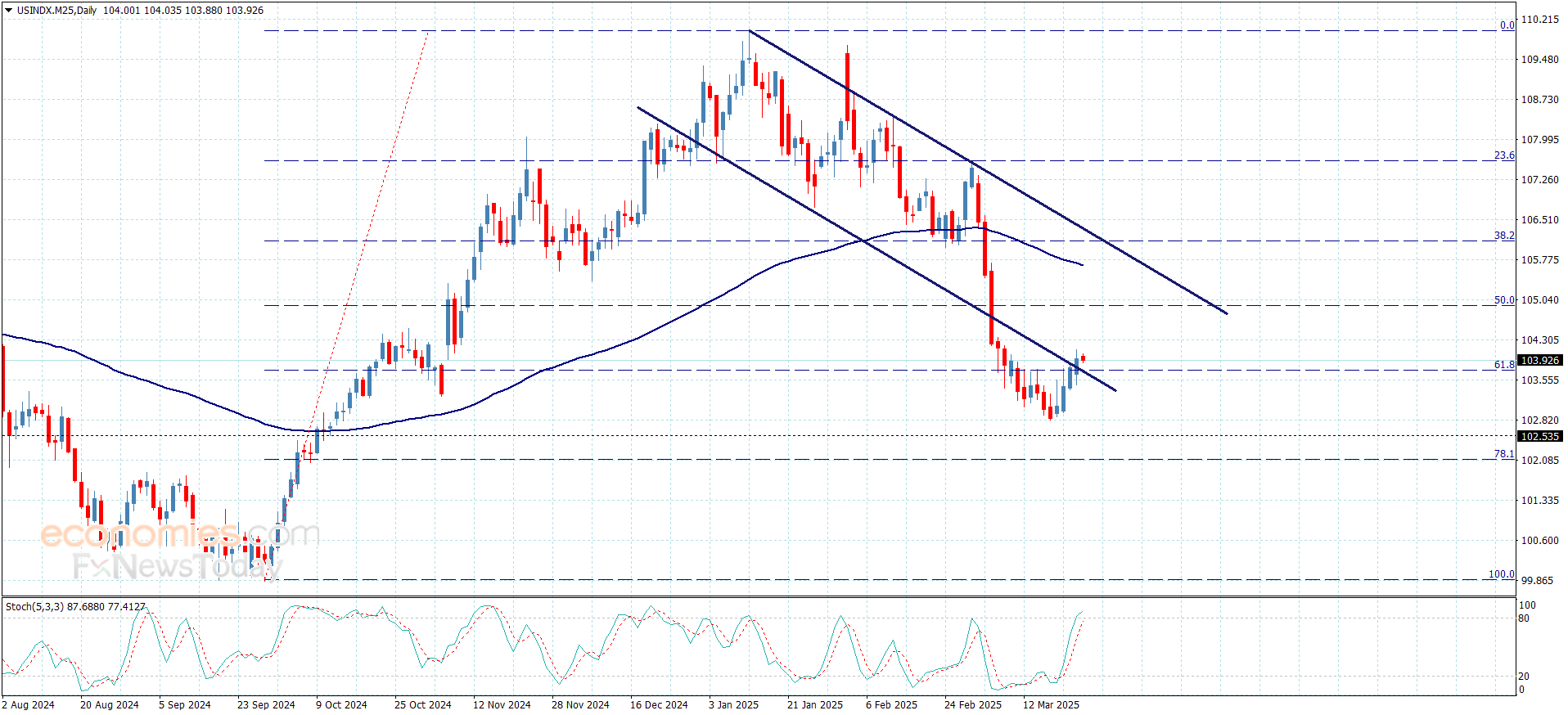
Task: Click the 6 Feb 2025 date label
Action: (x=891, y=705)
